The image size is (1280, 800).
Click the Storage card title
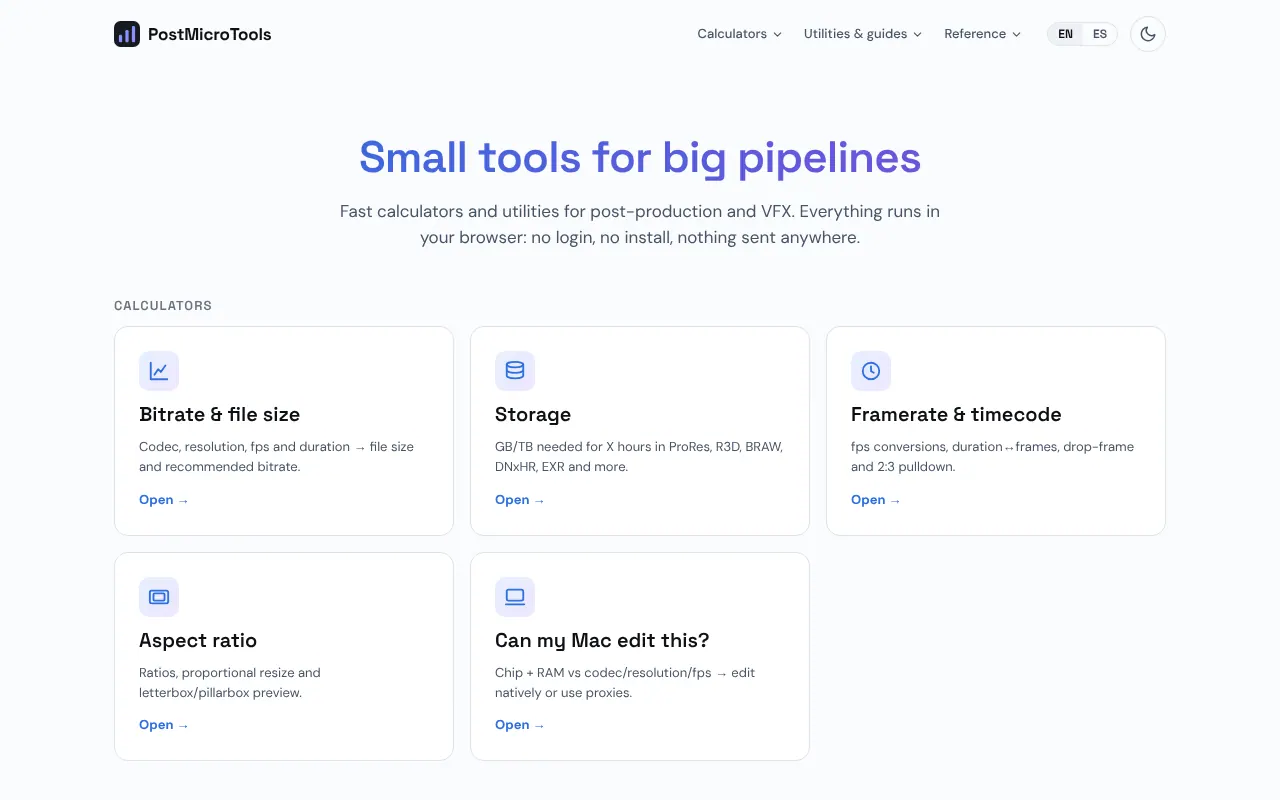click(x=533, y=415)
